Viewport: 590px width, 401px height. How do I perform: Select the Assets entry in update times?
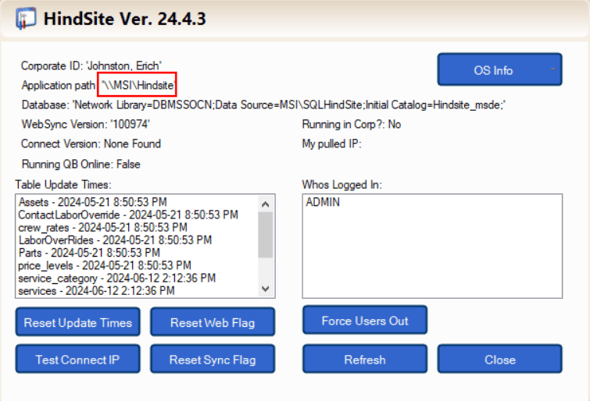pyautogui.click(x=93, y=202)
